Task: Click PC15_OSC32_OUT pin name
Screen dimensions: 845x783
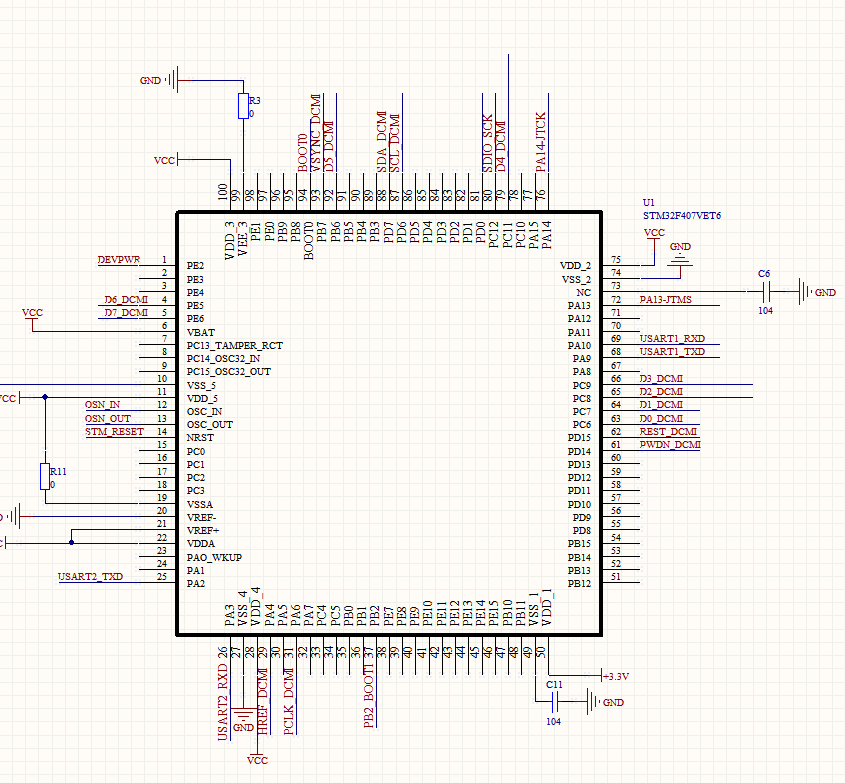Action: (229, 371)
